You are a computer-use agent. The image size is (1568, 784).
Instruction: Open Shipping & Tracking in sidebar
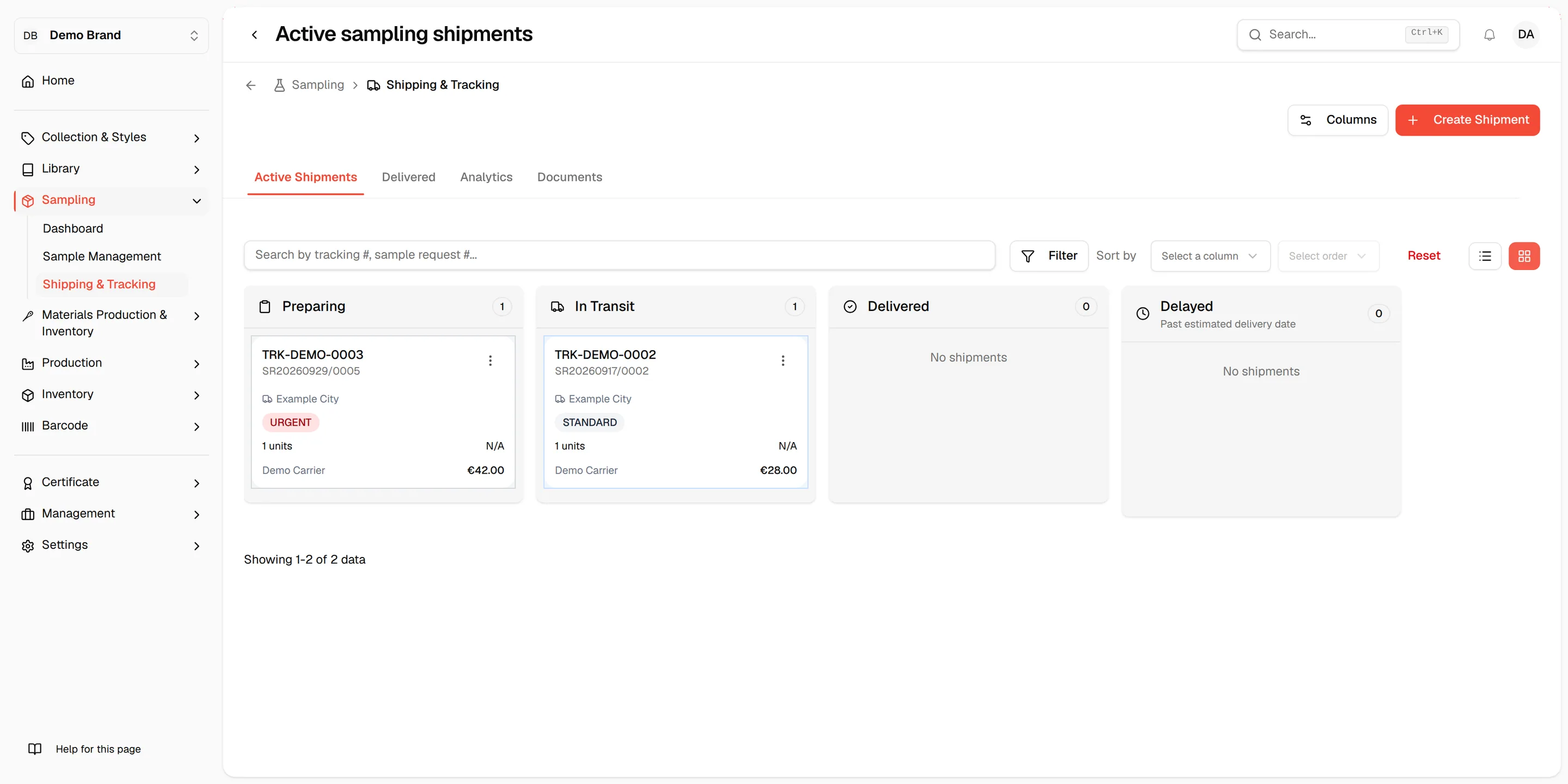[x=99, y=284]
